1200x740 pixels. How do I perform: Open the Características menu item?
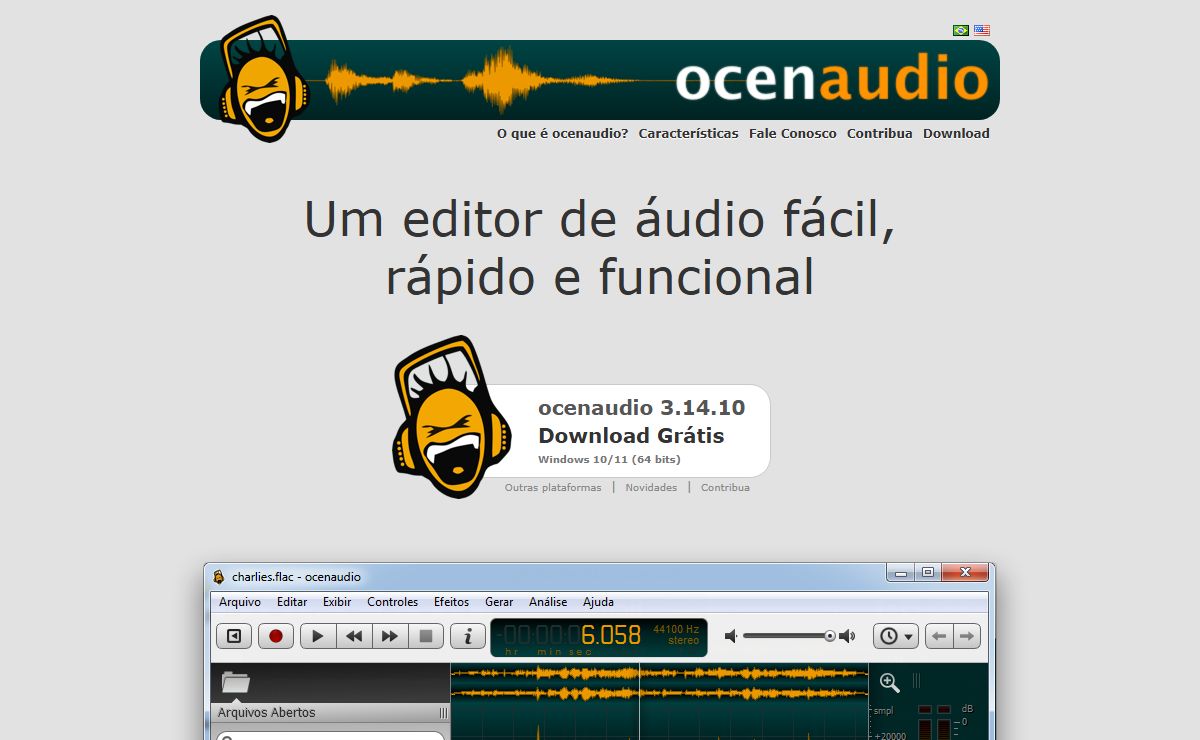[689, 133]
